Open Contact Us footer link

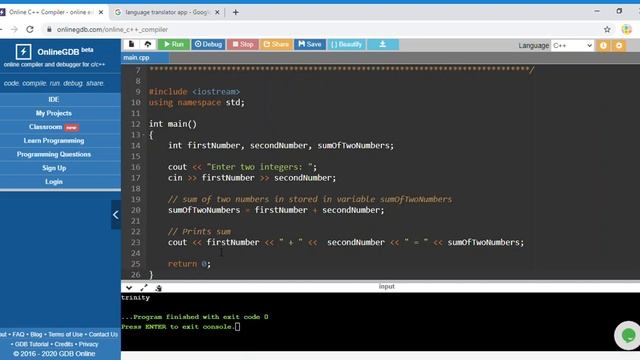103,334
